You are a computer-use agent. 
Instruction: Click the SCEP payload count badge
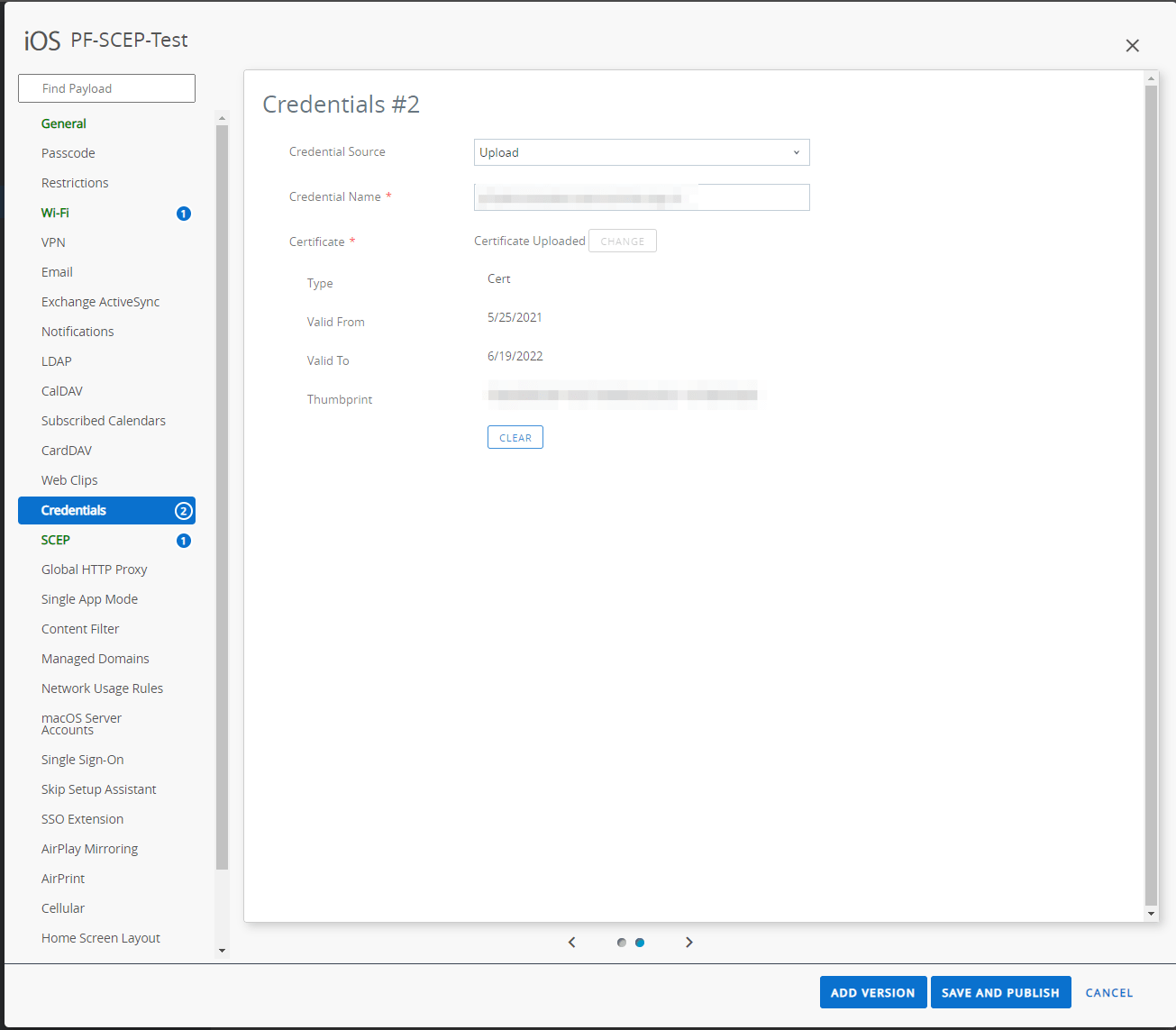[x=183, y=541]
